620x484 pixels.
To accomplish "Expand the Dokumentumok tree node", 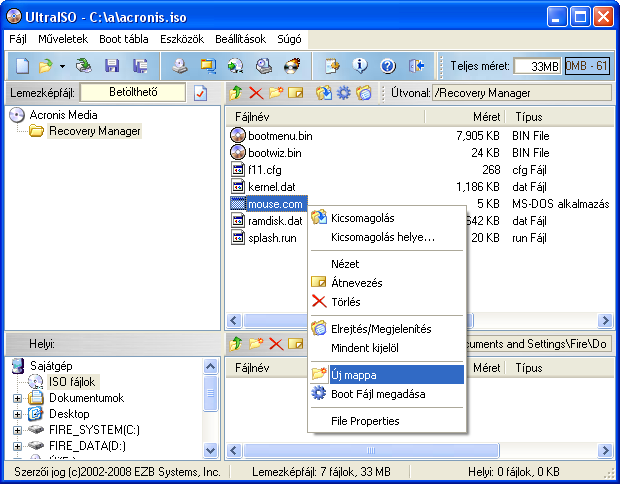I will (17, 398).
